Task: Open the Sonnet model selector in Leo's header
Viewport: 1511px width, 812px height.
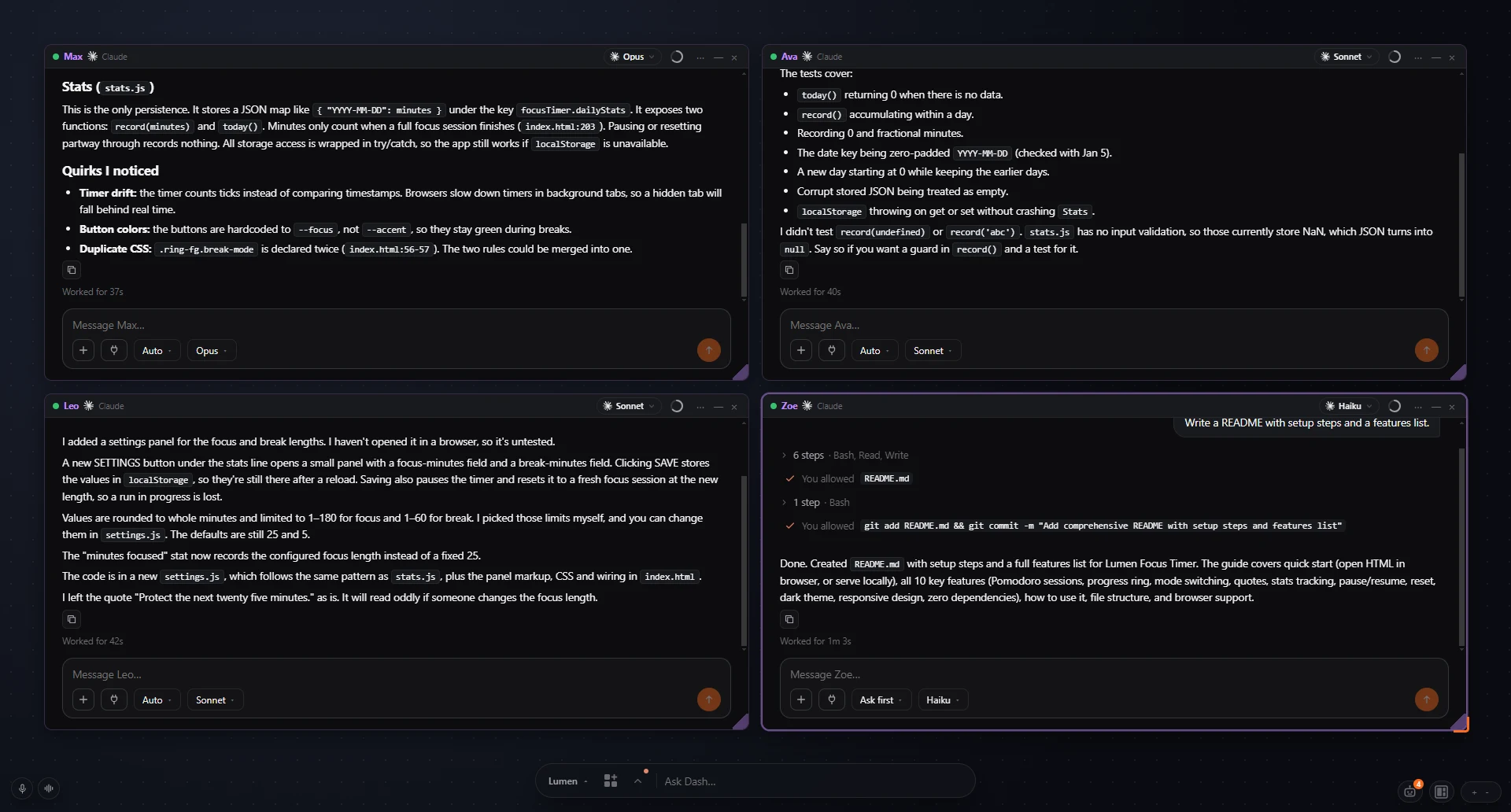Action: [629, 406]
